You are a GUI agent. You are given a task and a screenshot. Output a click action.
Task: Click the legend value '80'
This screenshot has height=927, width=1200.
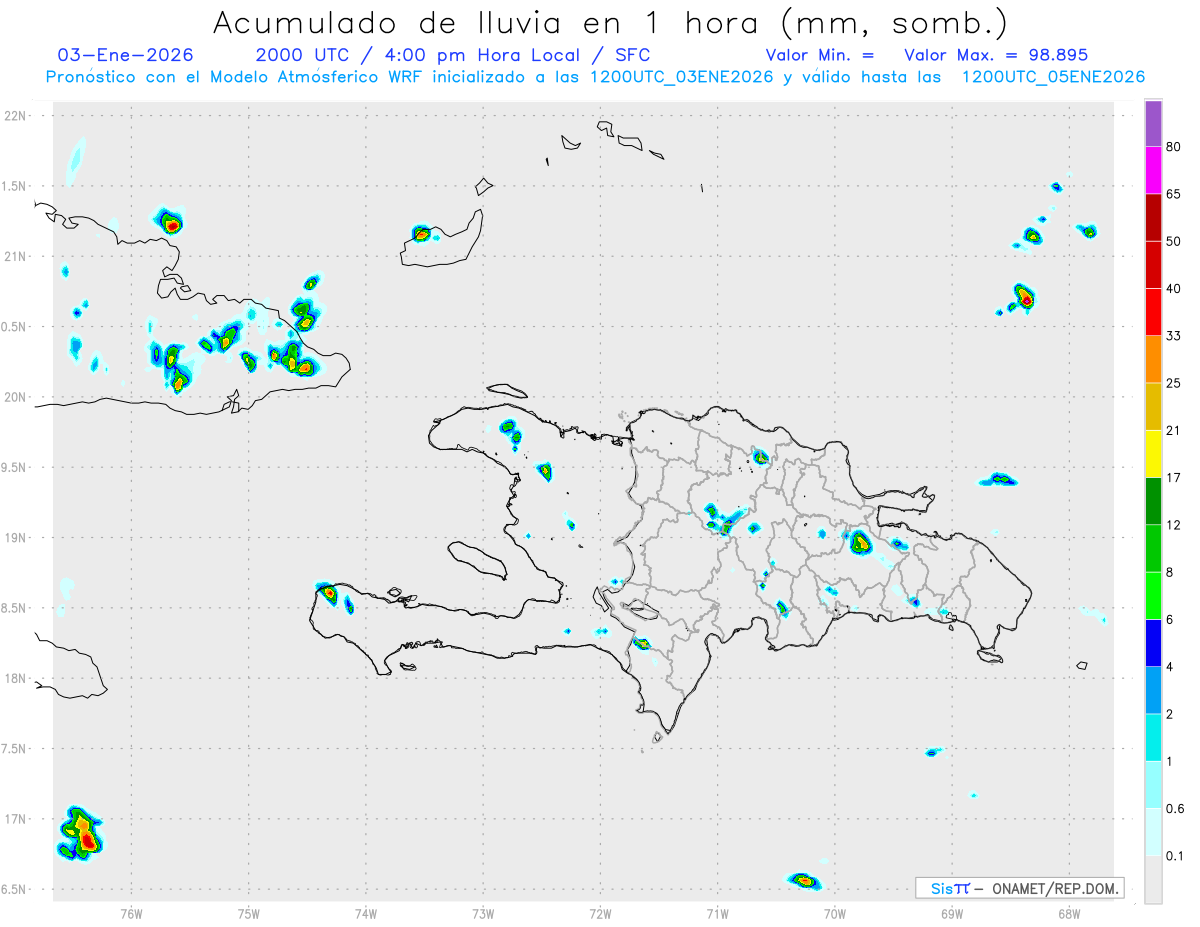[1173, 147]
